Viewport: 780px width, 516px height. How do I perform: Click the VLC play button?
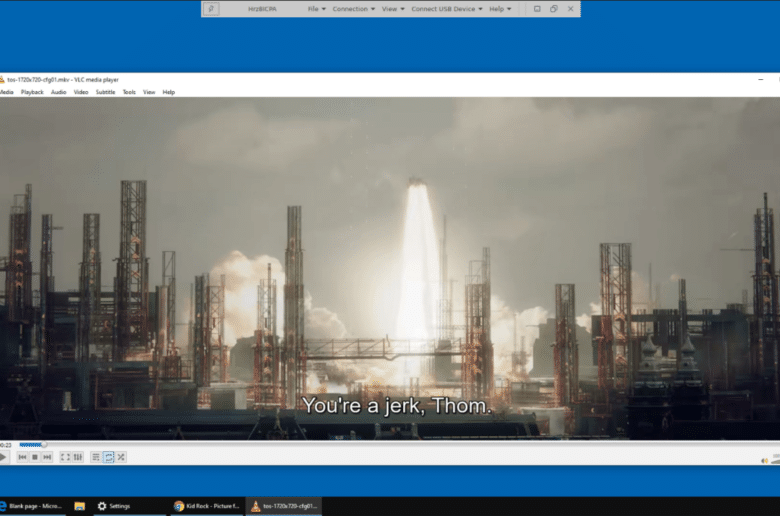[3, 457]
